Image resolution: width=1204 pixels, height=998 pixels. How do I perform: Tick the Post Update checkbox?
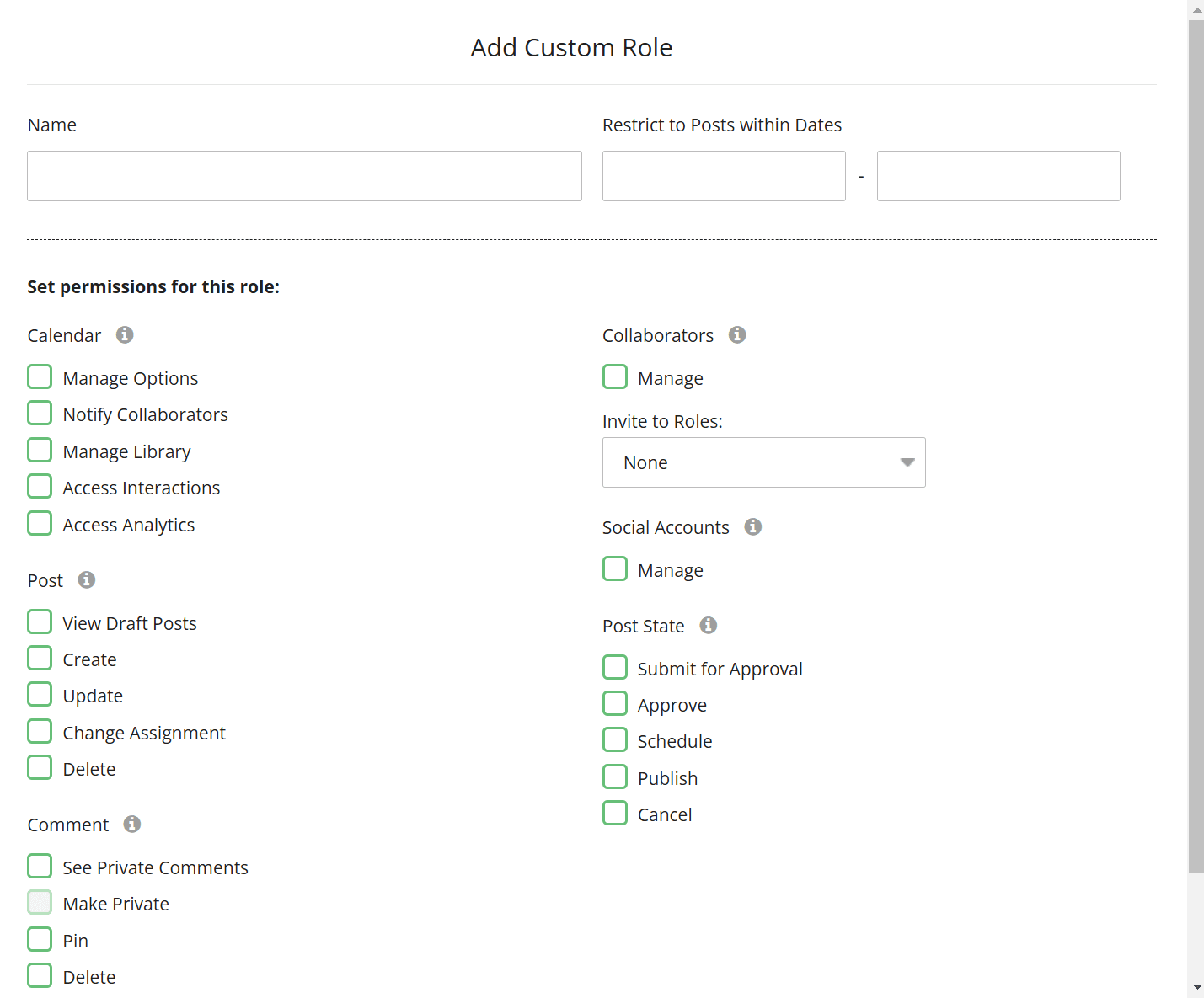click(40, 694)
